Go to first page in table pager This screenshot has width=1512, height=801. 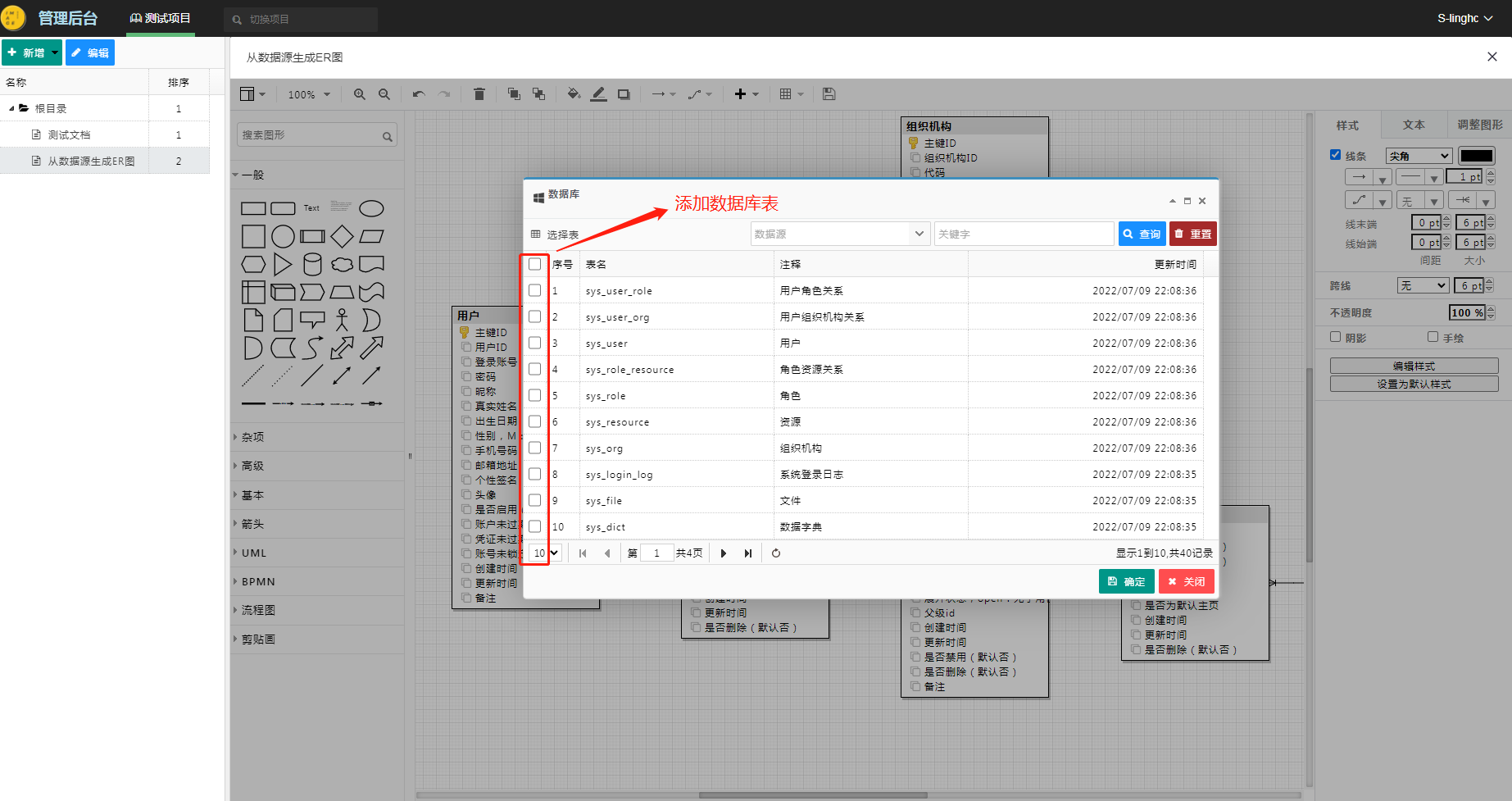click(583, 553)
